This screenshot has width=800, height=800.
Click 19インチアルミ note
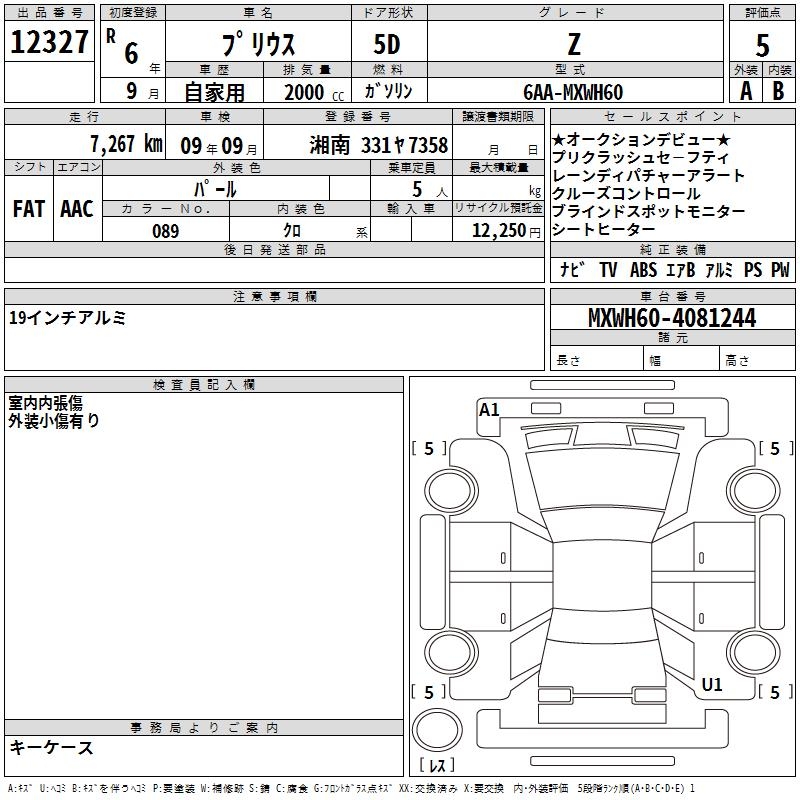tap(67, 318)
